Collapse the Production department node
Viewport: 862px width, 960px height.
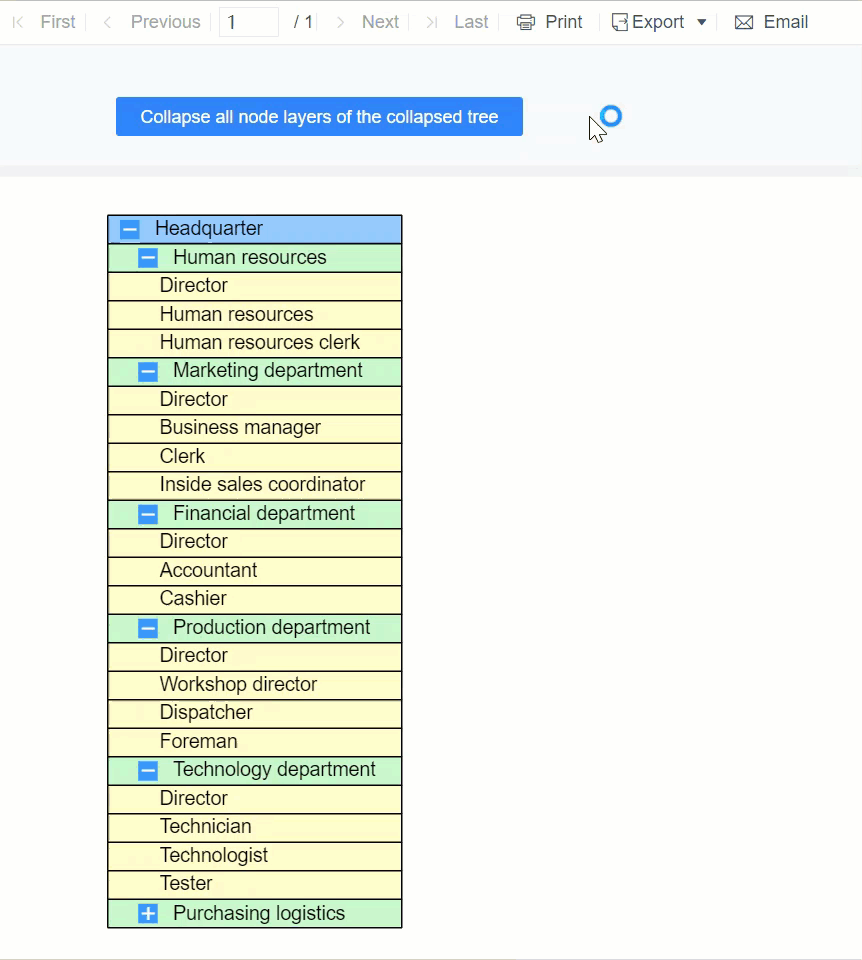(148, 628)
